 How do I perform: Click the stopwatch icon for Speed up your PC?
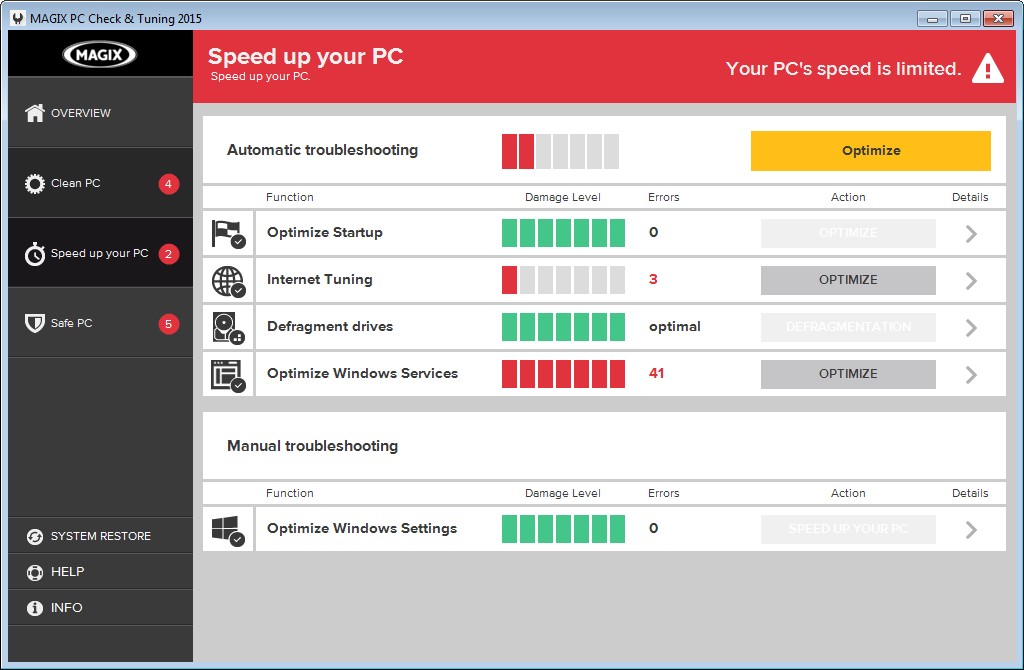tap(34, 253)
